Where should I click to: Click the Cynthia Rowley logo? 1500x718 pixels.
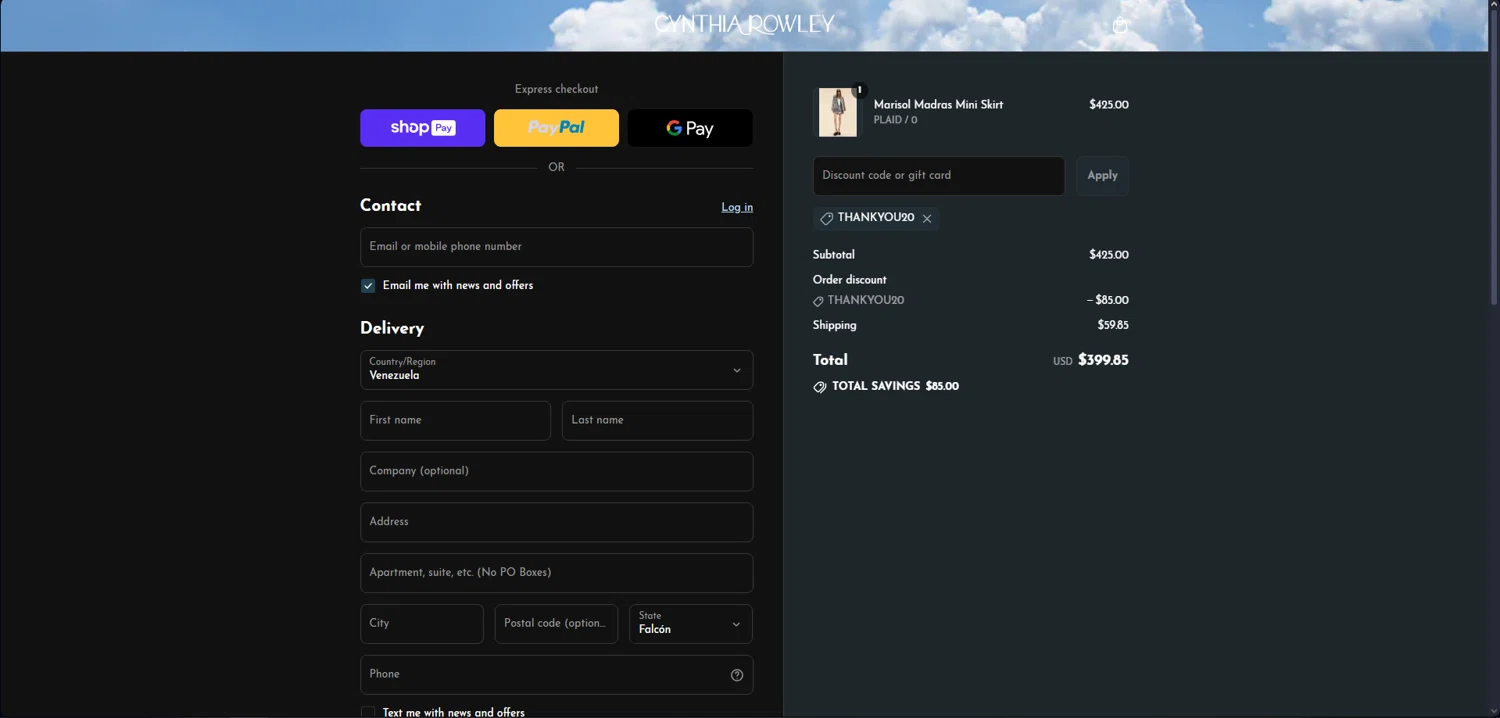click(x=744, y=24)
